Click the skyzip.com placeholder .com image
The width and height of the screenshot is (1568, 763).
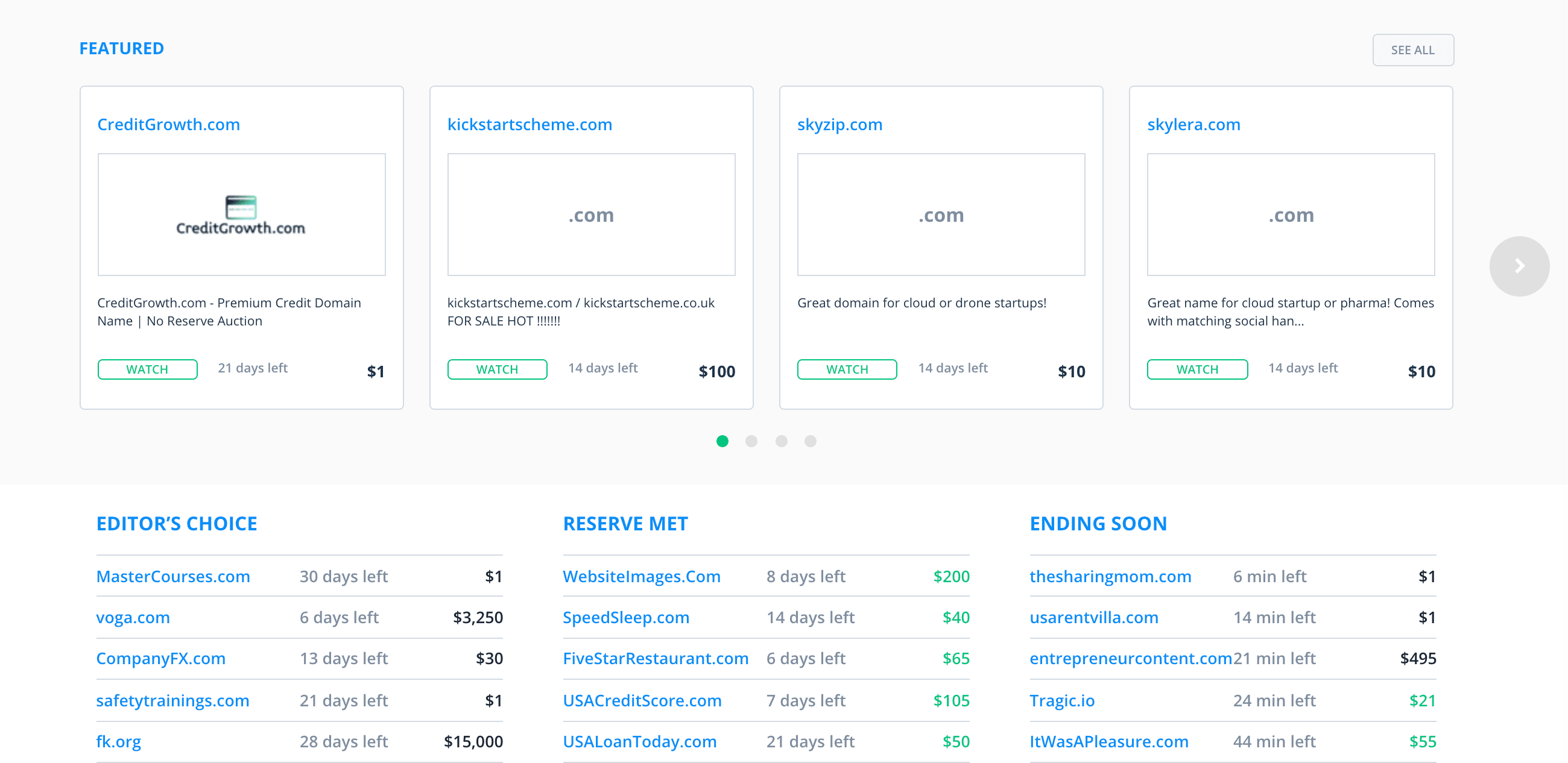(940, 214)
